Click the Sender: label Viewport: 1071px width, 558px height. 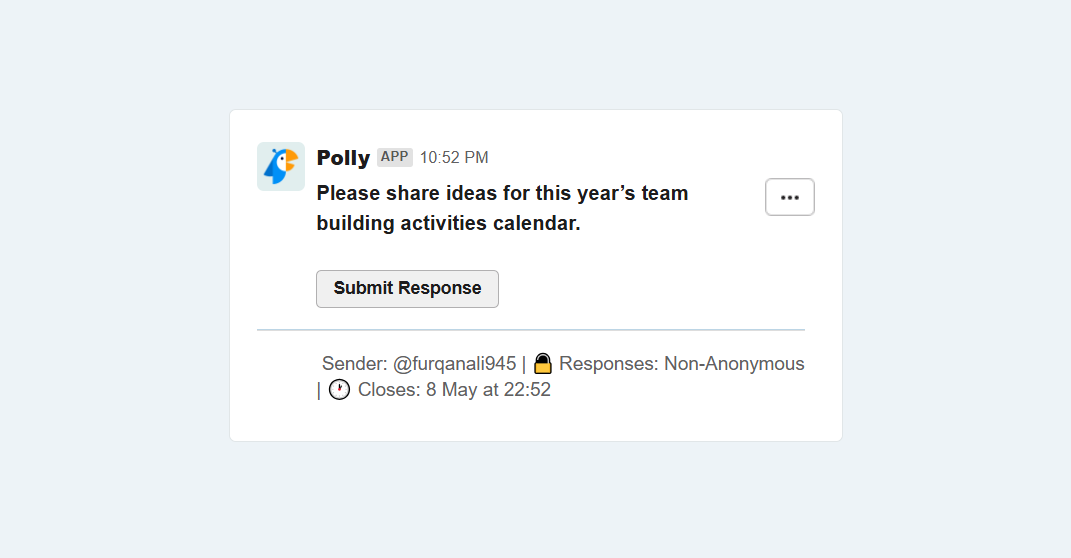354,363
